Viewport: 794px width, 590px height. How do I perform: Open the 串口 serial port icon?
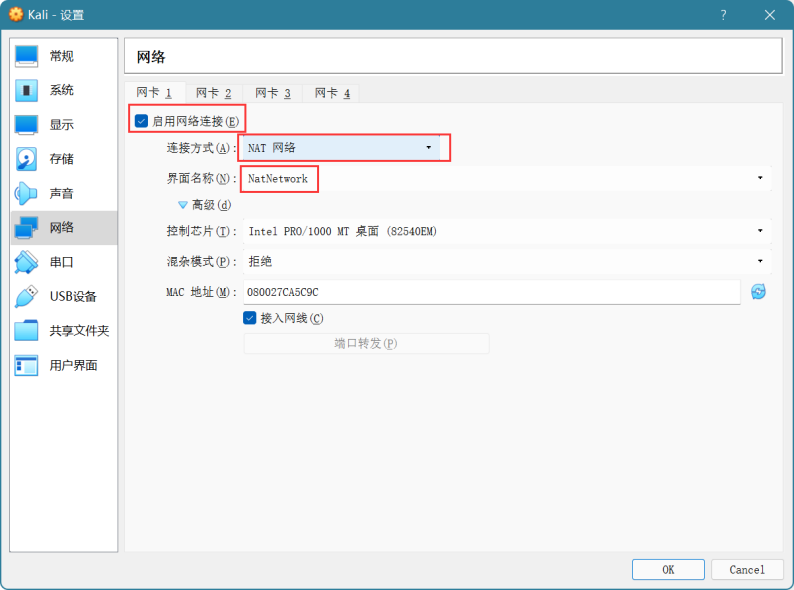[x=26, y=262]
